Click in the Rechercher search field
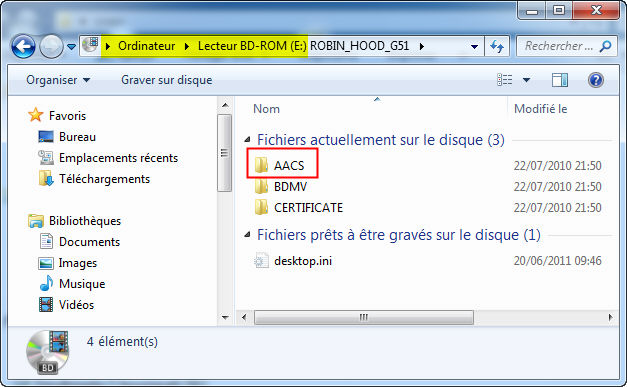 [x=559, y=46]
